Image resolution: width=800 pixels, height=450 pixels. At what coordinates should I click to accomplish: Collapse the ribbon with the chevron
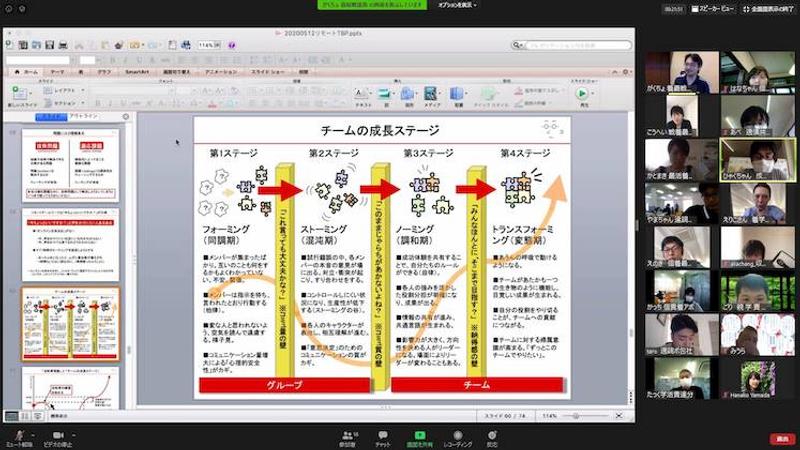(615, 72)
